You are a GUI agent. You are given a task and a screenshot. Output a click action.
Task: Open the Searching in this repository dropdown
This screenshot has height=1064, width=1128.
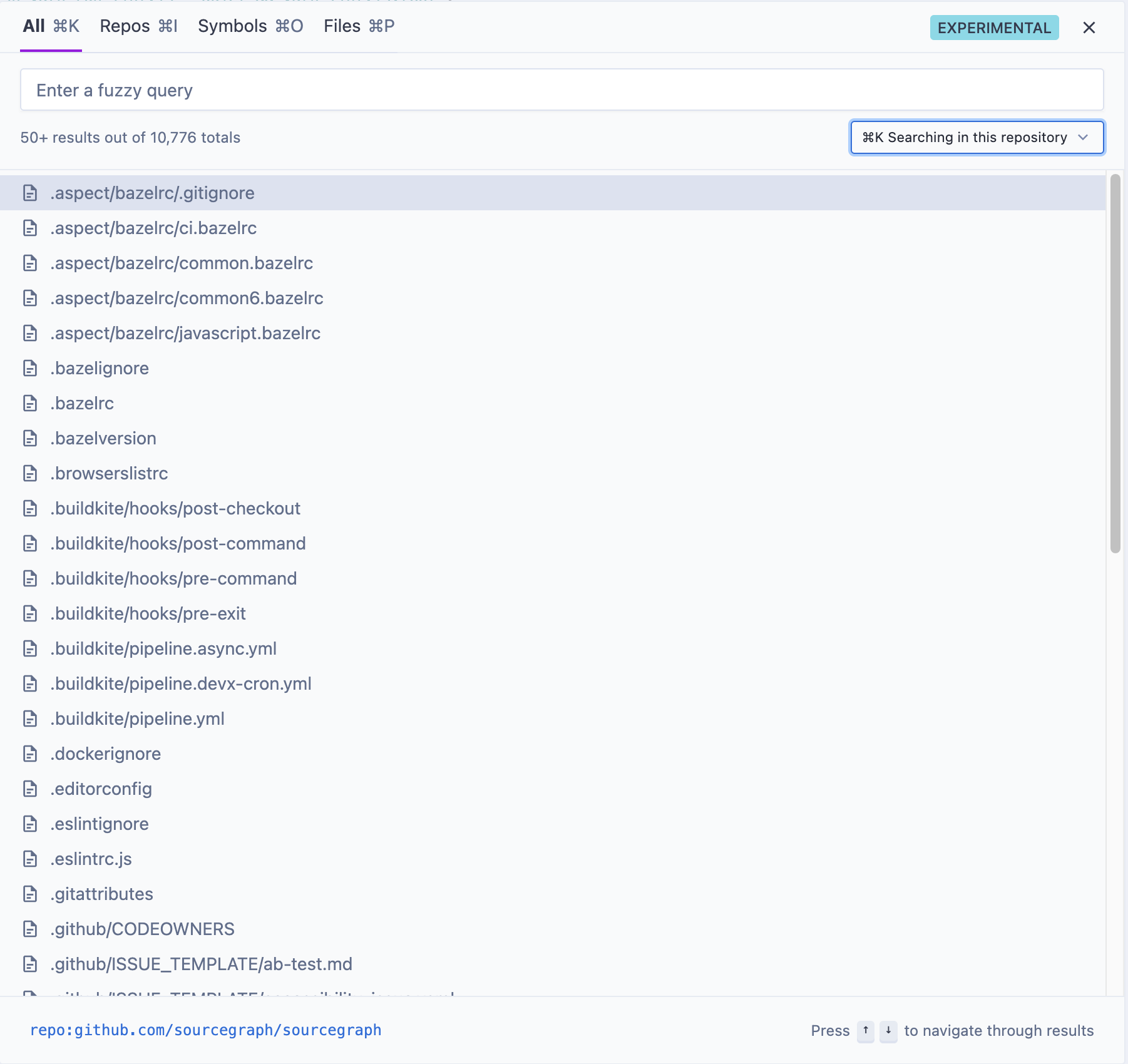977,137
